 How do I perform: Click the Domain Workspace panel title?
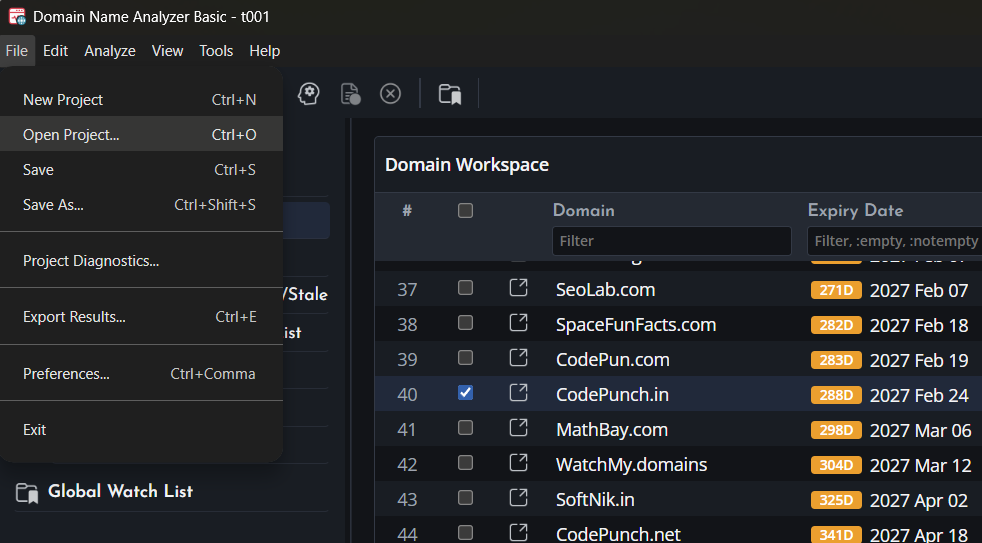pyautogui.click(x=467, y=165)
